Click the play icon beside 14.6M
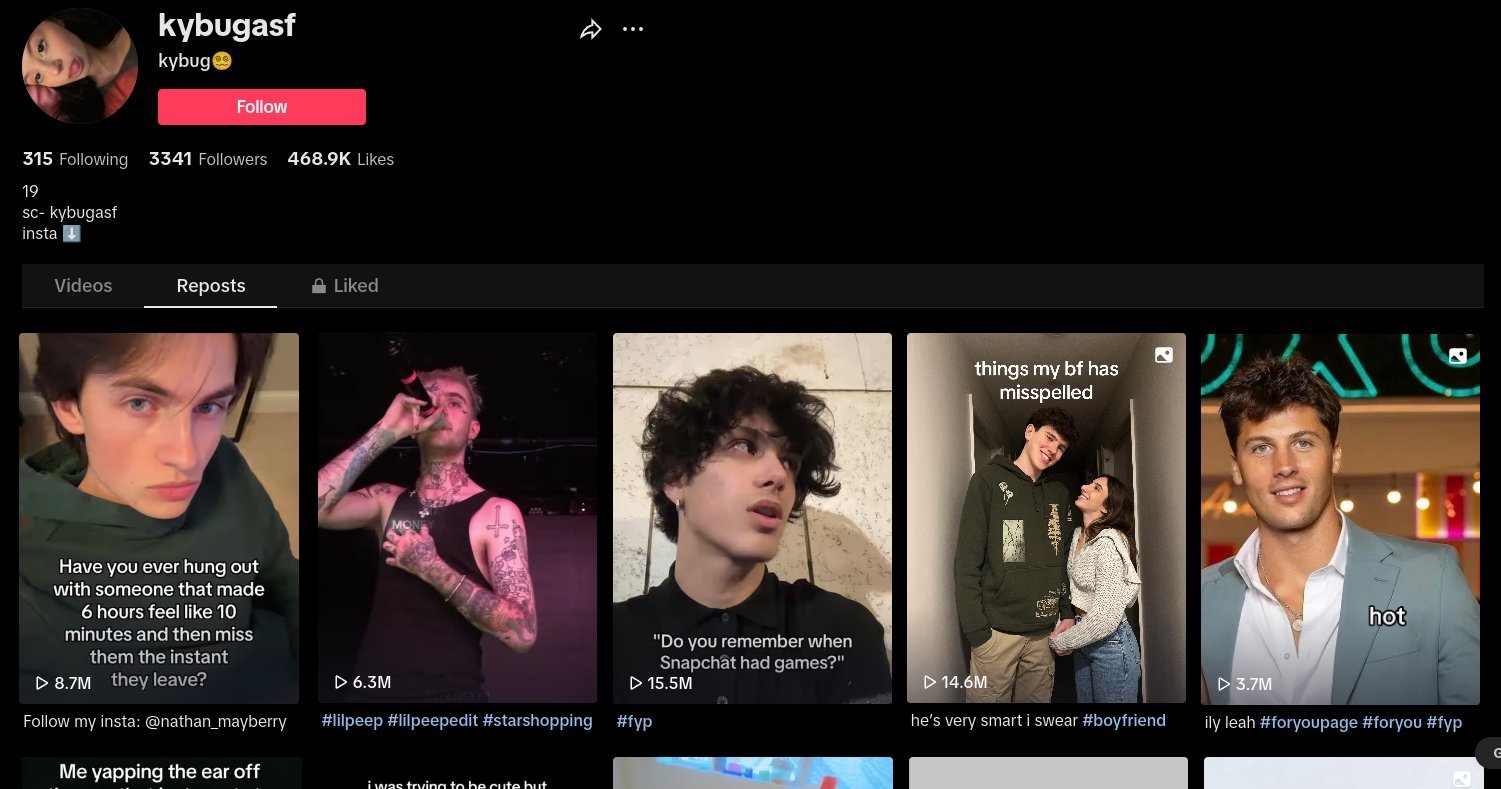This screenshot has height=789, width=1501. [x=930, y=682]
